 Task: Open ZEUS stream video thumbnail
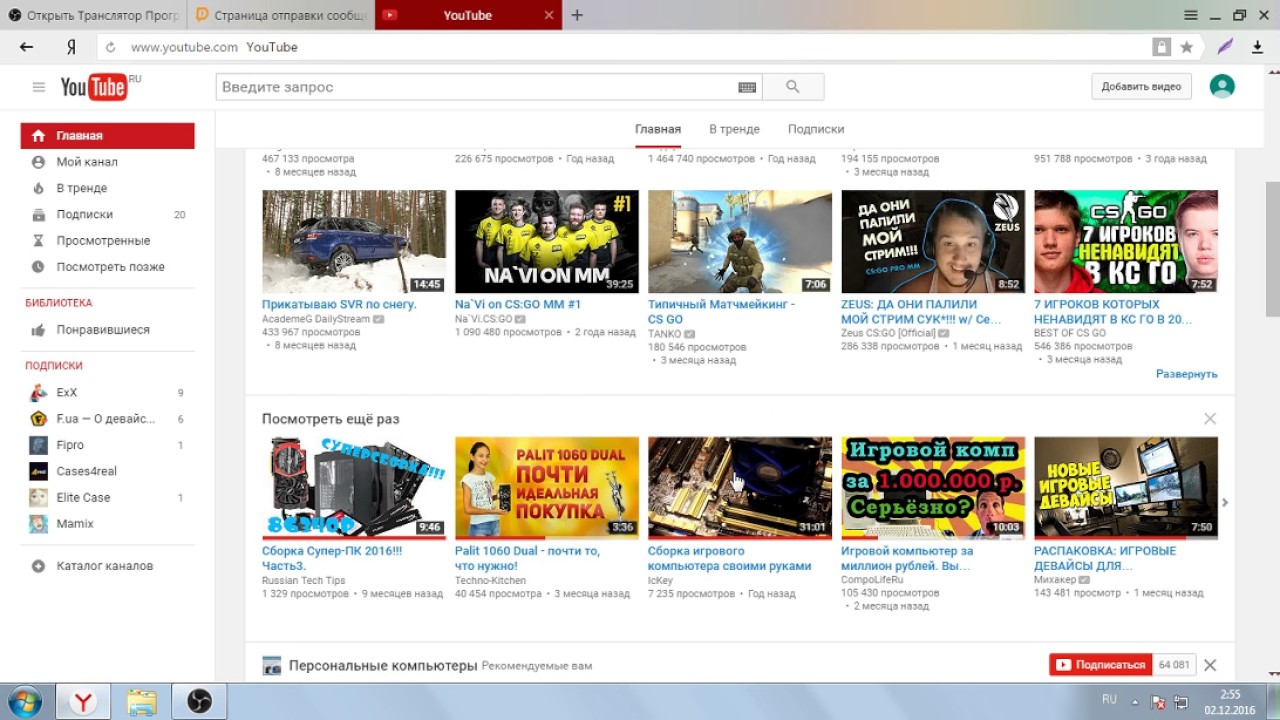click(933, 242)
